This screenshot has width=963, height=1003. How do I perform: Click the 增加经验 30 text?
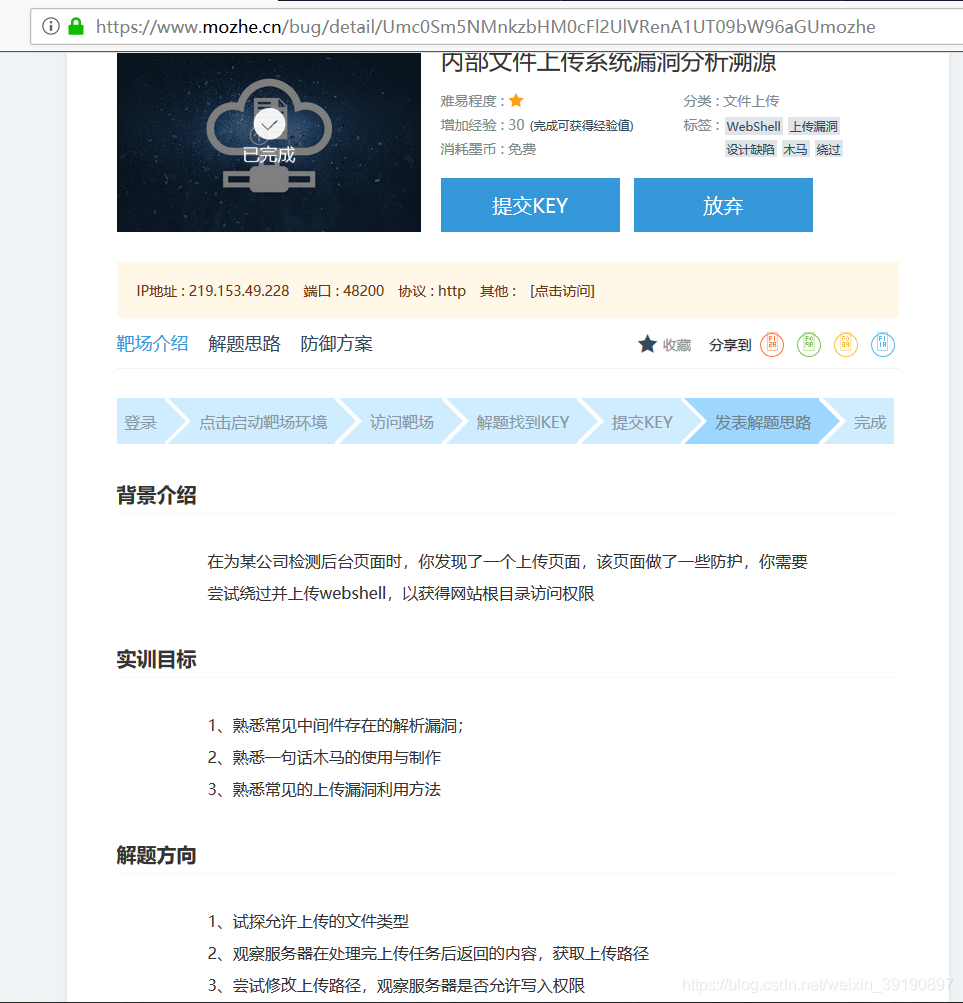coord(482,125)
